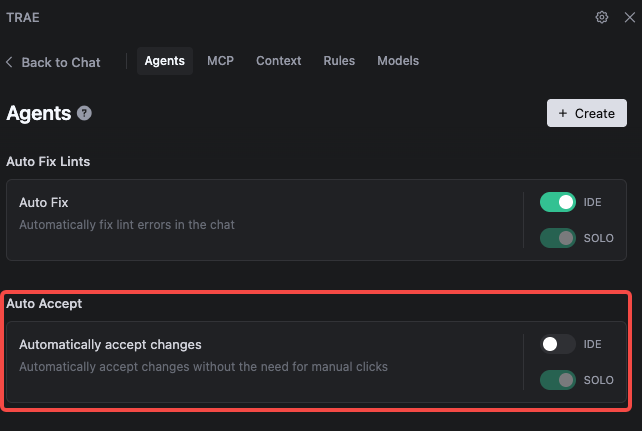
Task: Click the help icon beside Agents heading
Action: (x=85, y=113)
